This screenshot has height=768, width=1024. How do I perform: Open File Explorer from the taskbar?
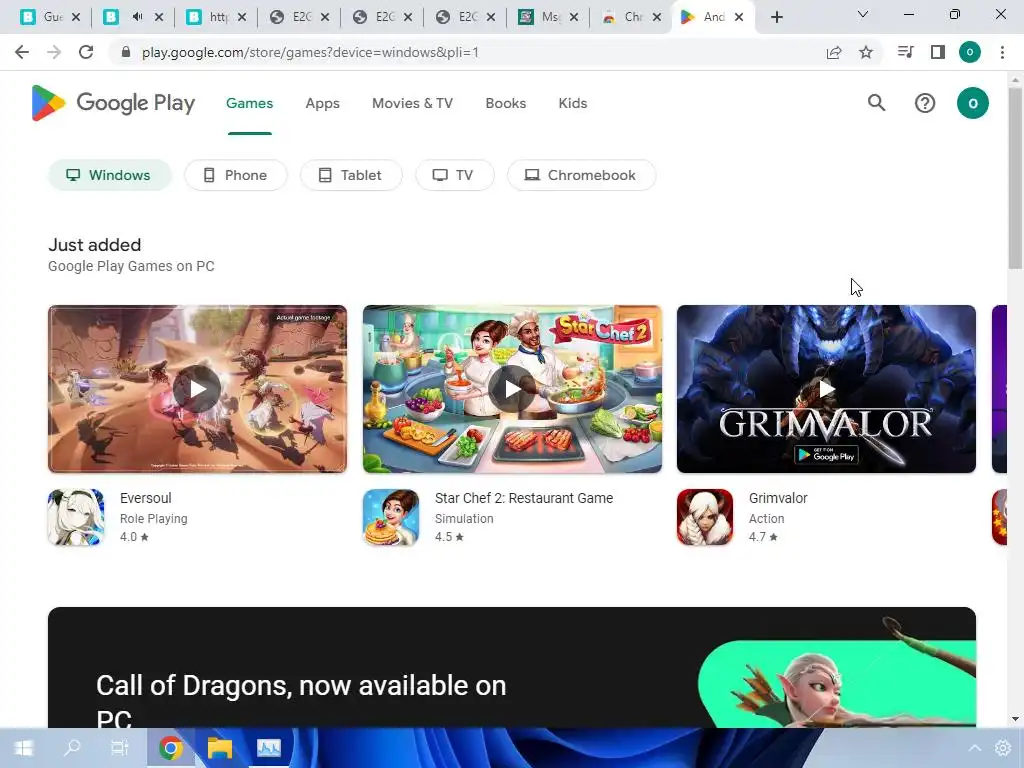pos(220,748)
